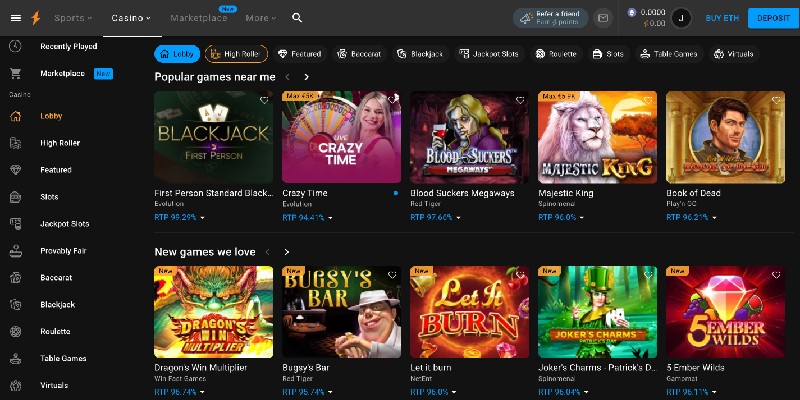Open the mail inbox icon

coord(603,18)
